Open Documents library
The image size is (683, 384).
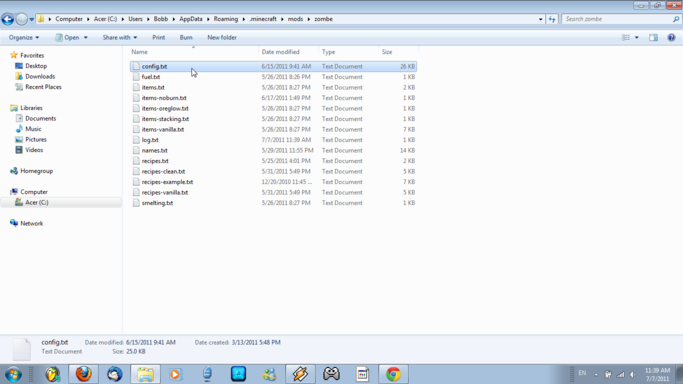[x=36, y=118]
